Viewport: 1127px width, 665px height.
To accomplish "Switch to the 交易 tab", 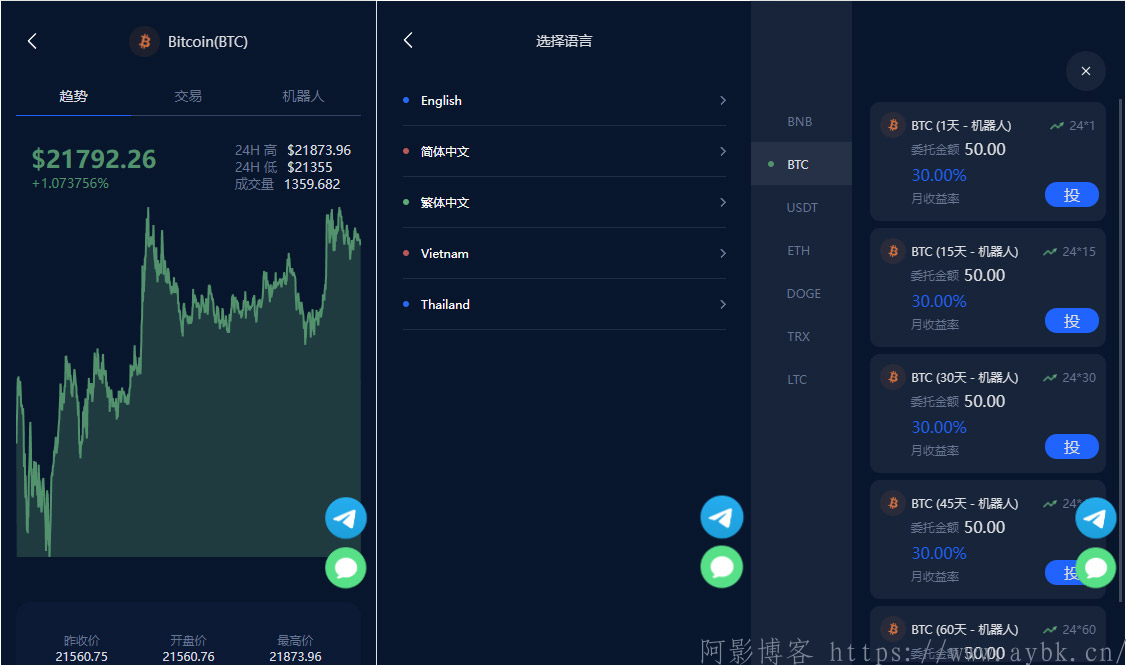I will (x=188, y=96).
